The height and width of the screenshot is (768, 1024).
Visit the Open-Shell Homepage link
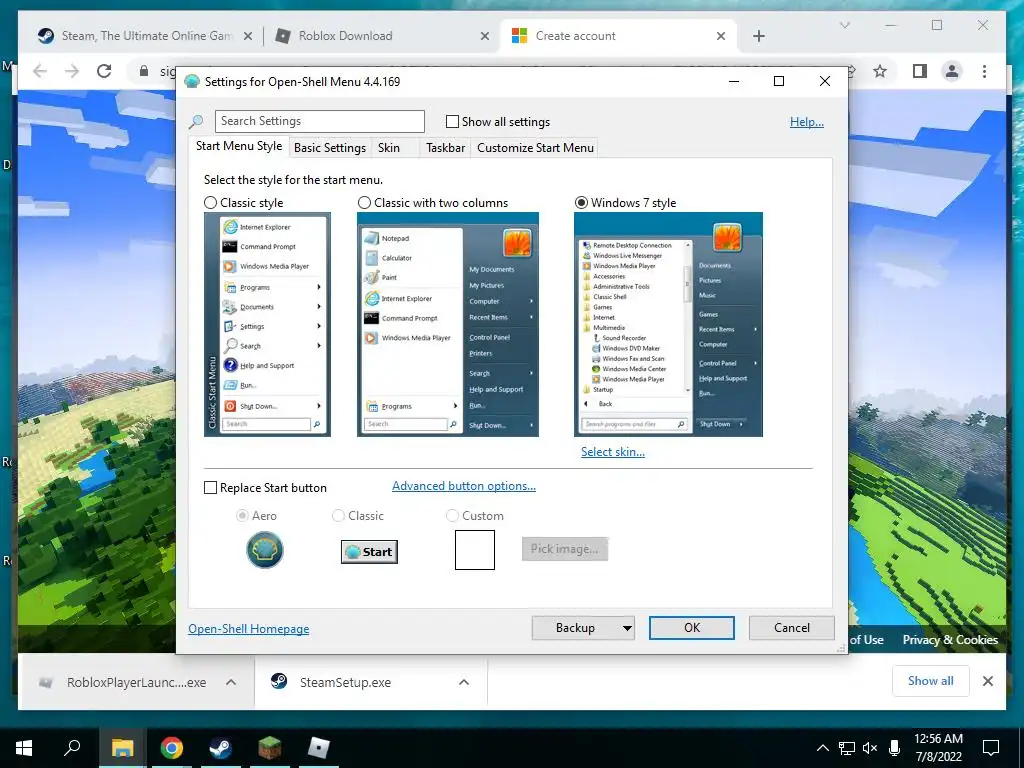[x=249, y=628]
